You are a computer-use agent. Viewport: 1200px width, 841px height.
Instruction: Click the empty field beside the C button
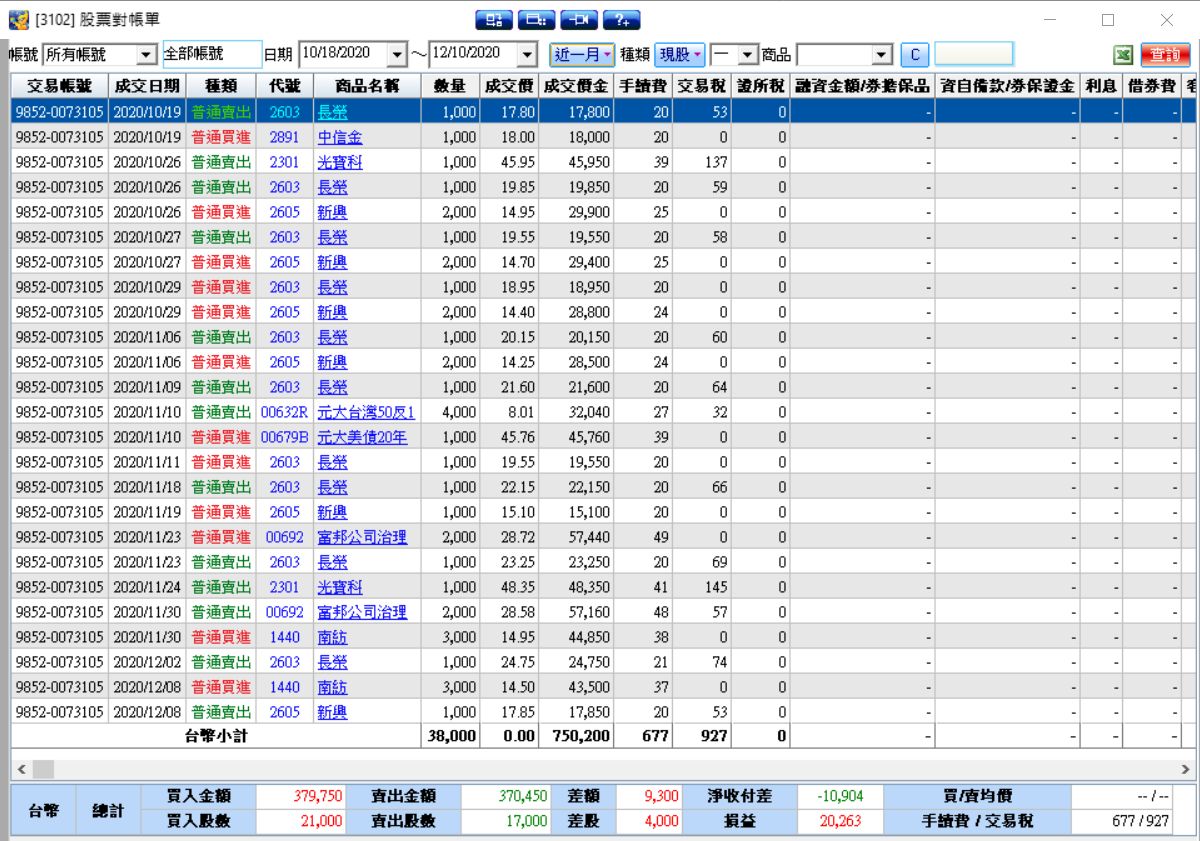click(x=973, y=54)
